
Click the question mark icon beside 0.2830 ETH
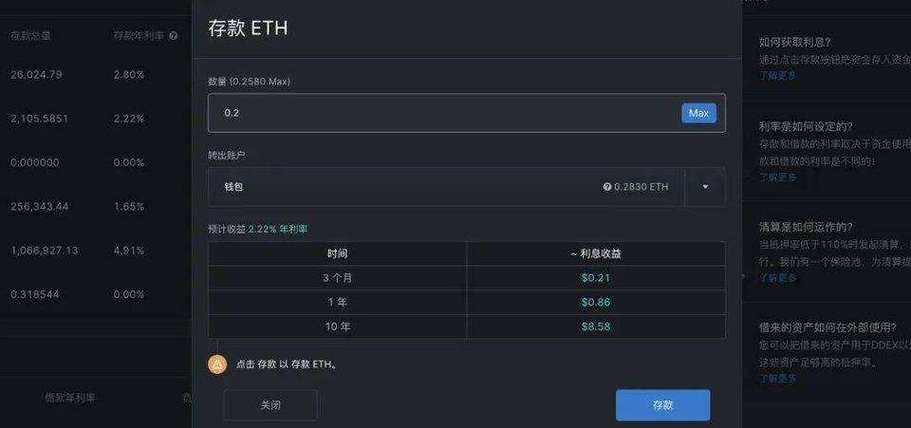(x=607, y=187)
